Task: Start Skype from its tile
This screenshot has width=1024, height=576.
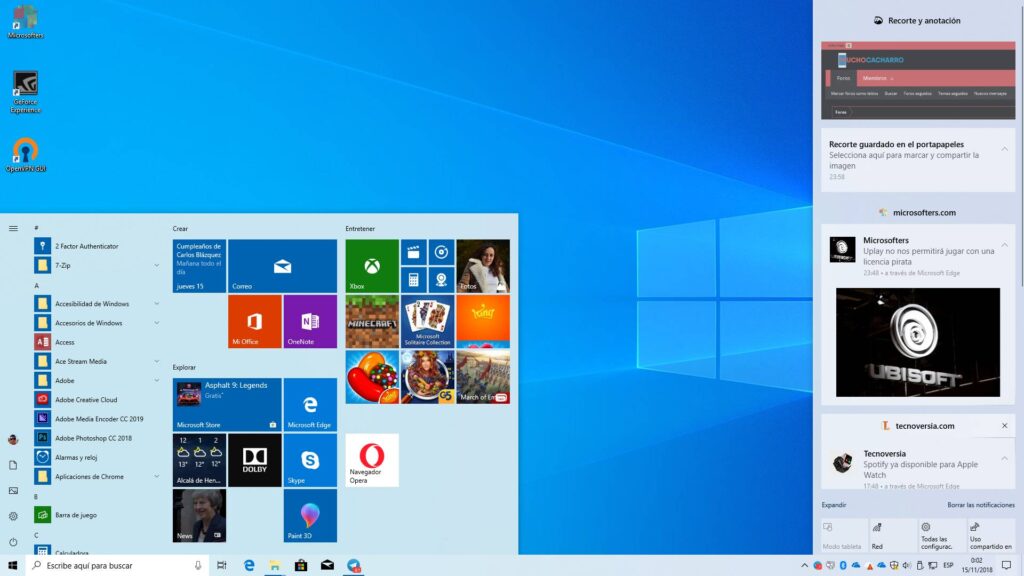Action: (309, 460)
